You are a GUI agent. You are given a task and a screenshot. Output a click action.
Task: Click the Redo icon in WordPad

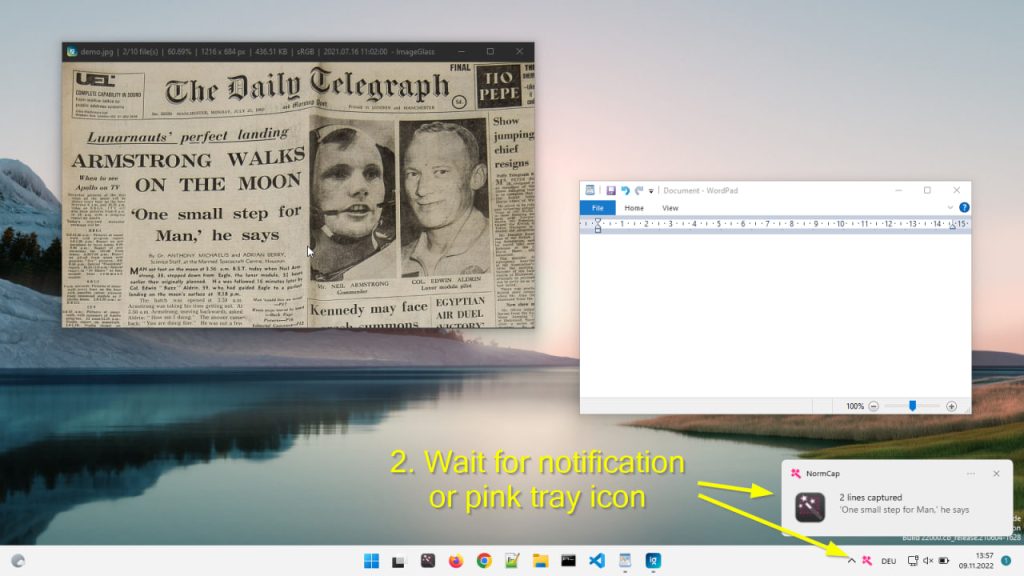(x=639, y=191)
